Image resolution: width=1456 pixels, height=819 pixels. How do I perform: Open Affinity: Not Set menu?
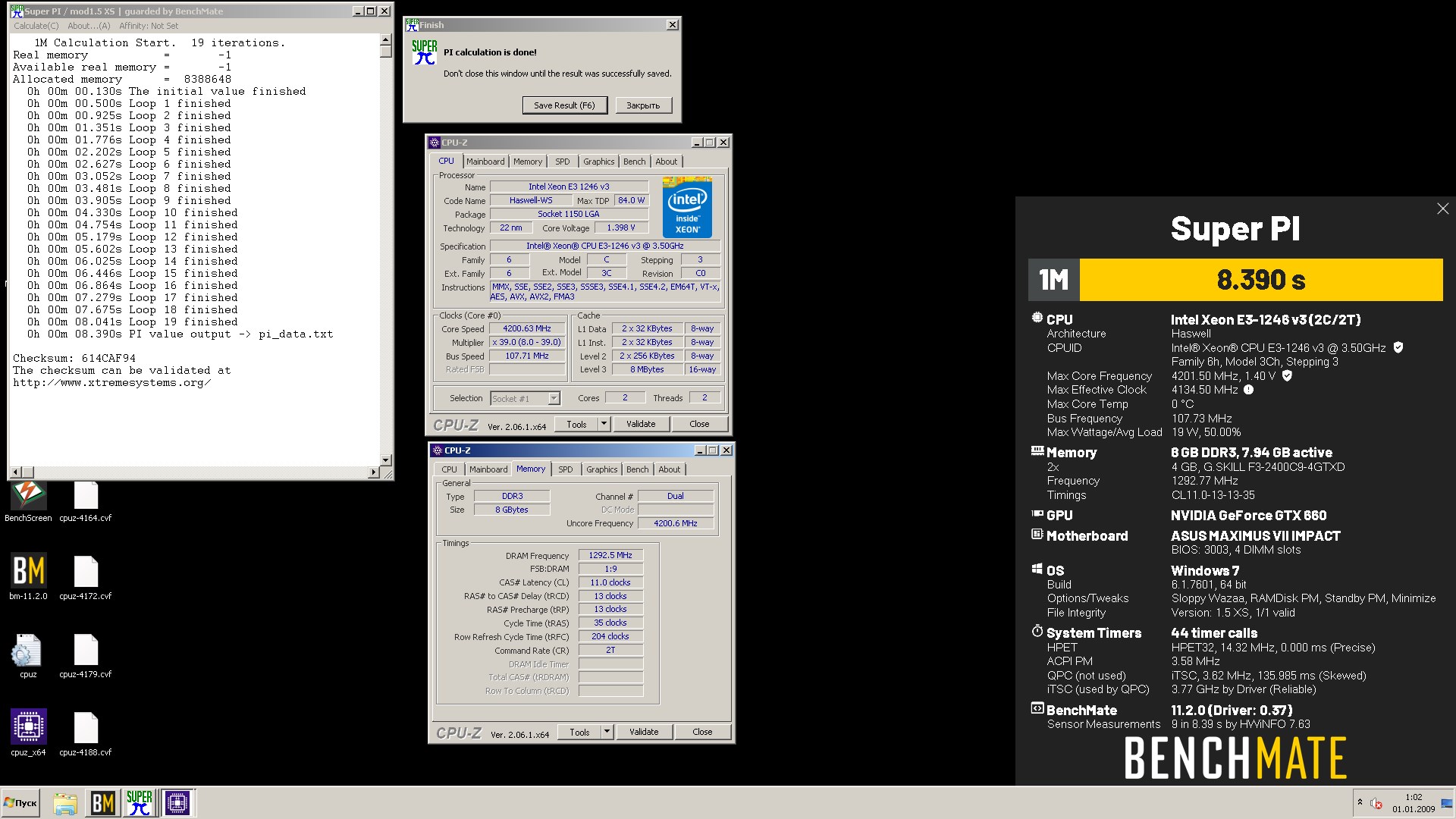tap(149, 26)
